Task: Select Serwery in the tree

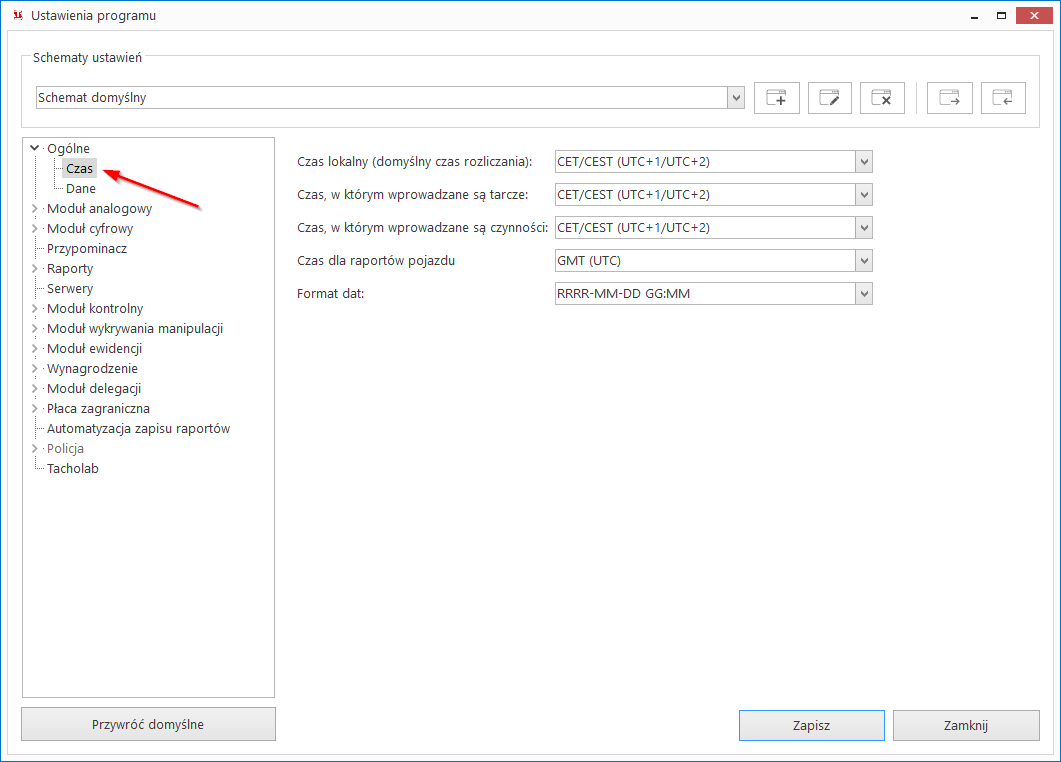Action: click(x=70, y=288)
